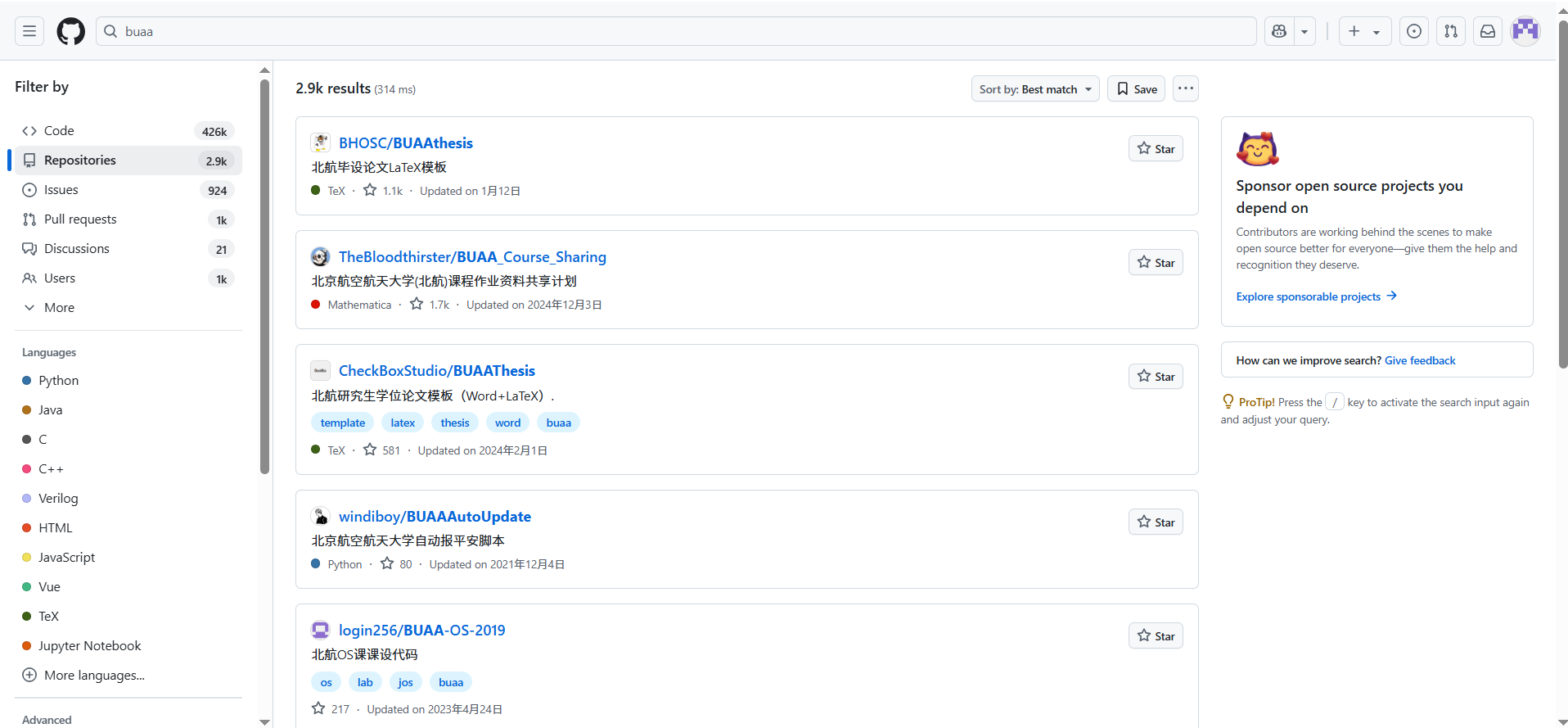The image size is (1568, 728).
Task: Click the main page vertical scrollbar
Action: [x=1562, y=195]
